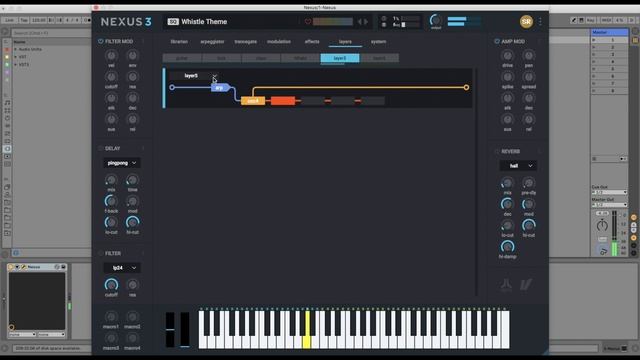Image resolution: width=640 pixels, height=360 pixels.
Task: Adjust the macro1 knob
Action: tap(111, 317)
